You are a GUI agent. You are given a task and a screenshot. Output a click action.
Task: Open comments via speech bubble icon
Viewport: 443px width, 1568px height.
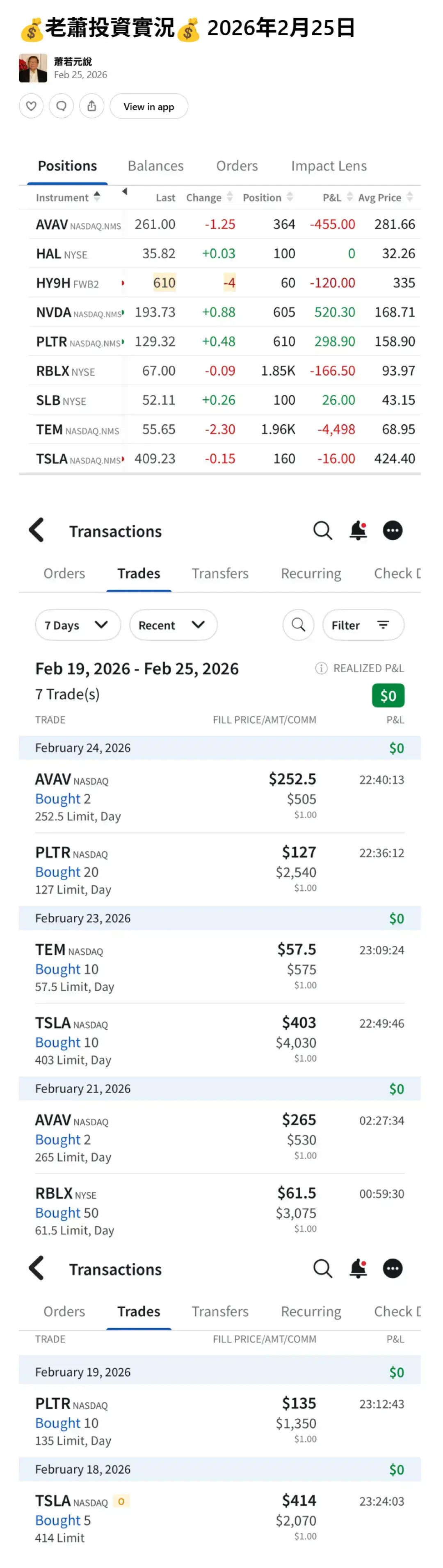(61, 106)
